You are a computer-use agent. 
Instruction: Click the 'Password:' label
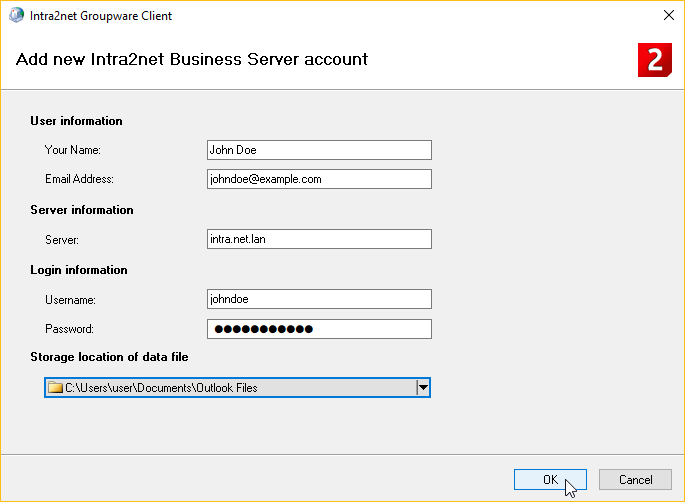69,329
